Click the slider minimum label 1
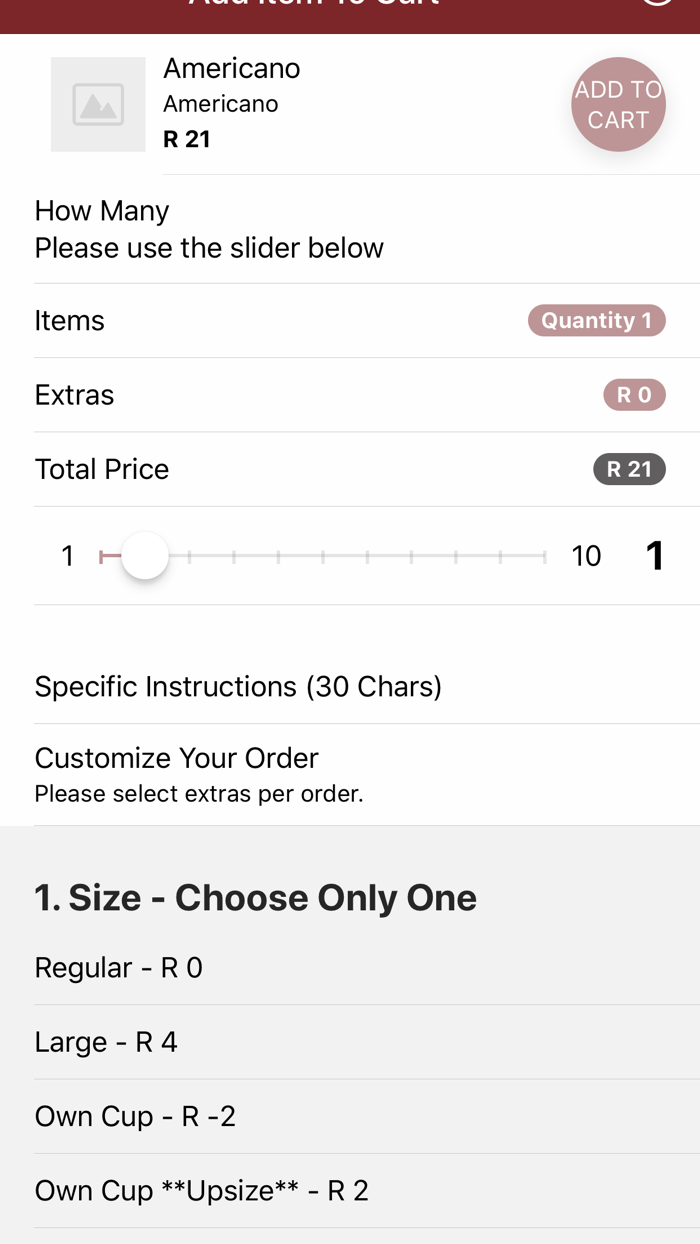Screen dimensions: 700x1244 pos(68,556)
